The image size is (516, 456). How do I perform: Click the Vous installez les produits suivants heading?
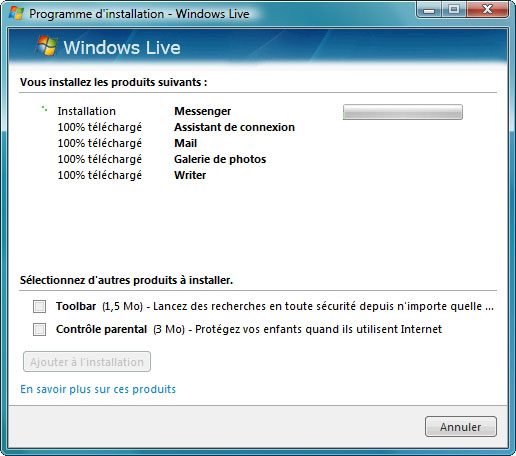[x=114, y=82]
